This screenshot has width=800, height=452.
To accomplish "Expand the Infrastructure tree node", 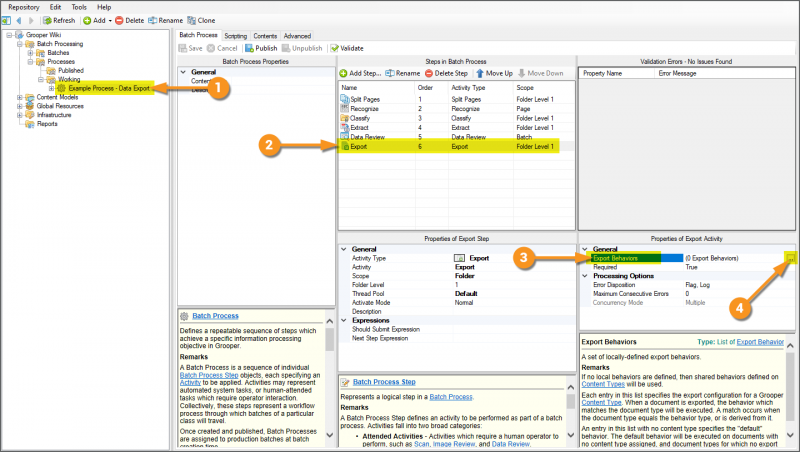I will point(19,115).
